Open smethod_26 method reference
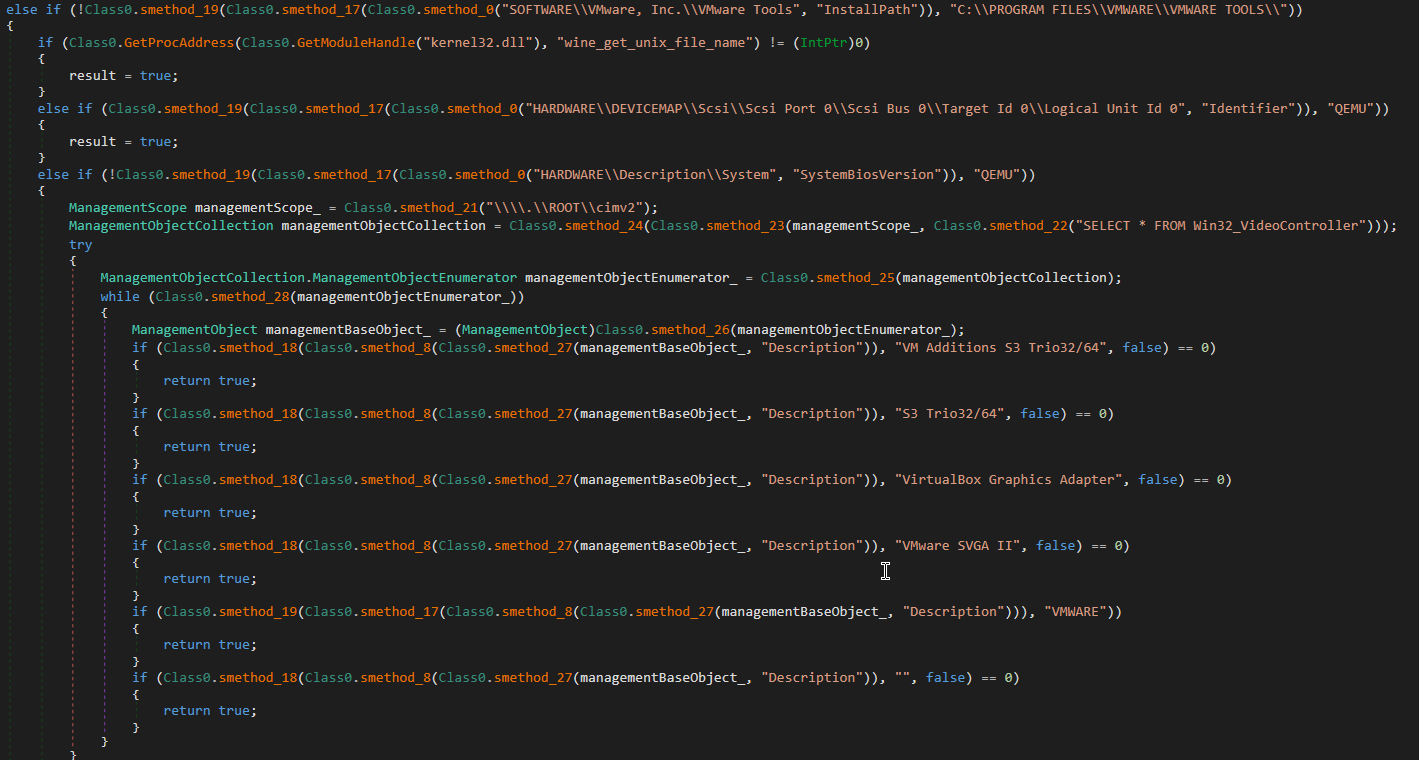The image size is (1419, 760). 691,330
